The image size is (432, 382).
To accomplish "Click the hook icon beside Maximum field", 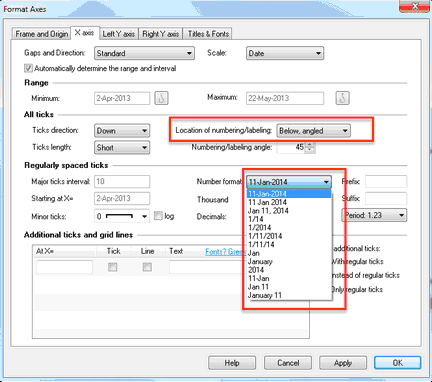I will pos(342,98).
